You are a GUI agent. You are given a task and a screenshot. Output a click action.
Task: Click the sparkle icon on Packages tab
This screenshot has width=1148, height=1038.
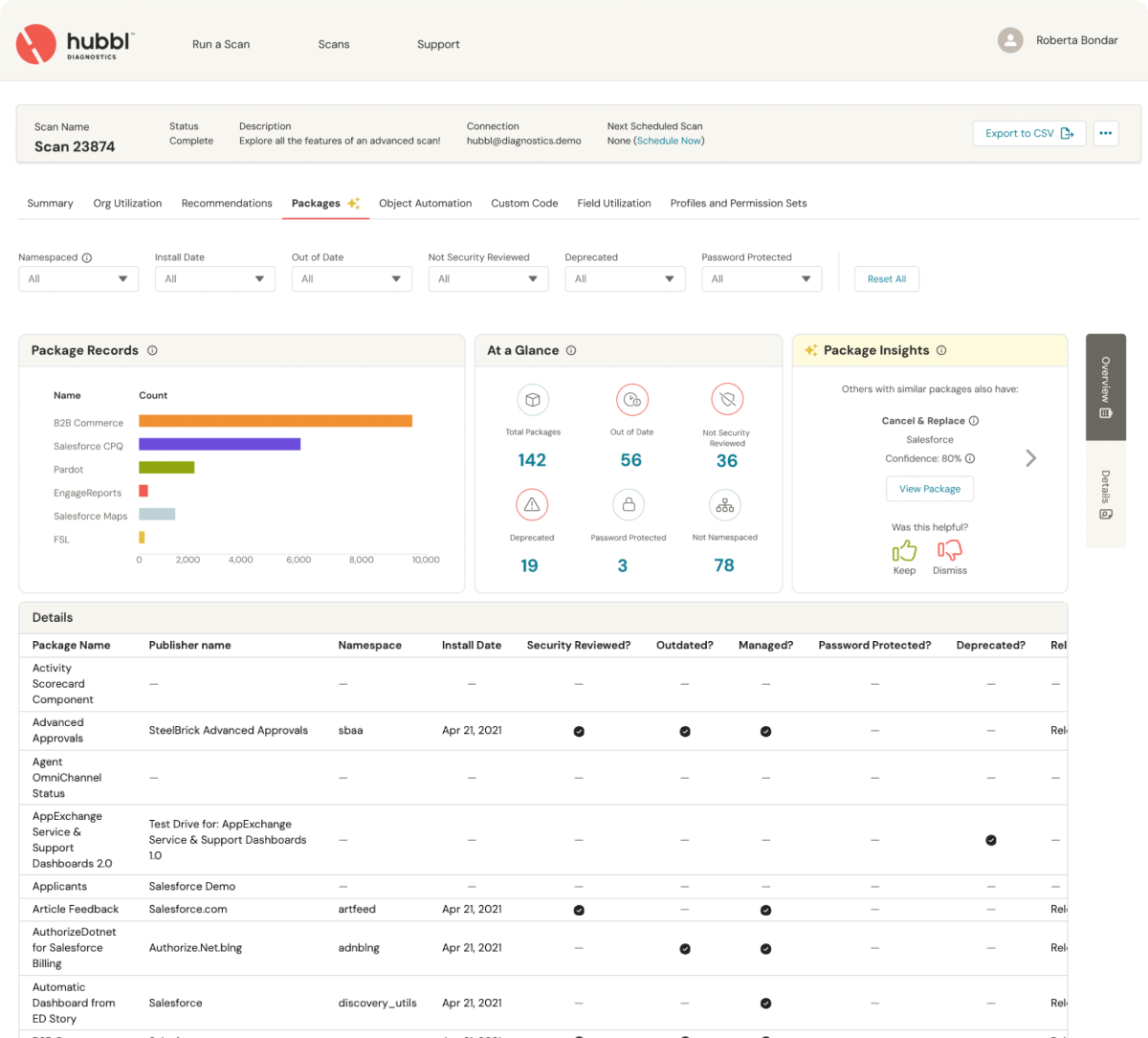(353, 203)
